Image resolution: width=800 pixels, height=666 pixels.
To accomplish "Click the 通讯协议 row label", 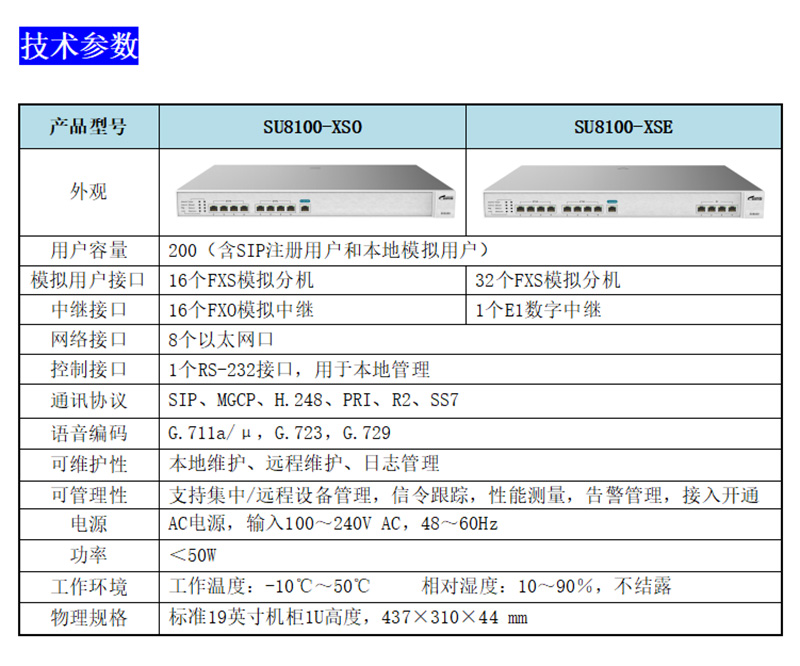I will pos(89,401).
